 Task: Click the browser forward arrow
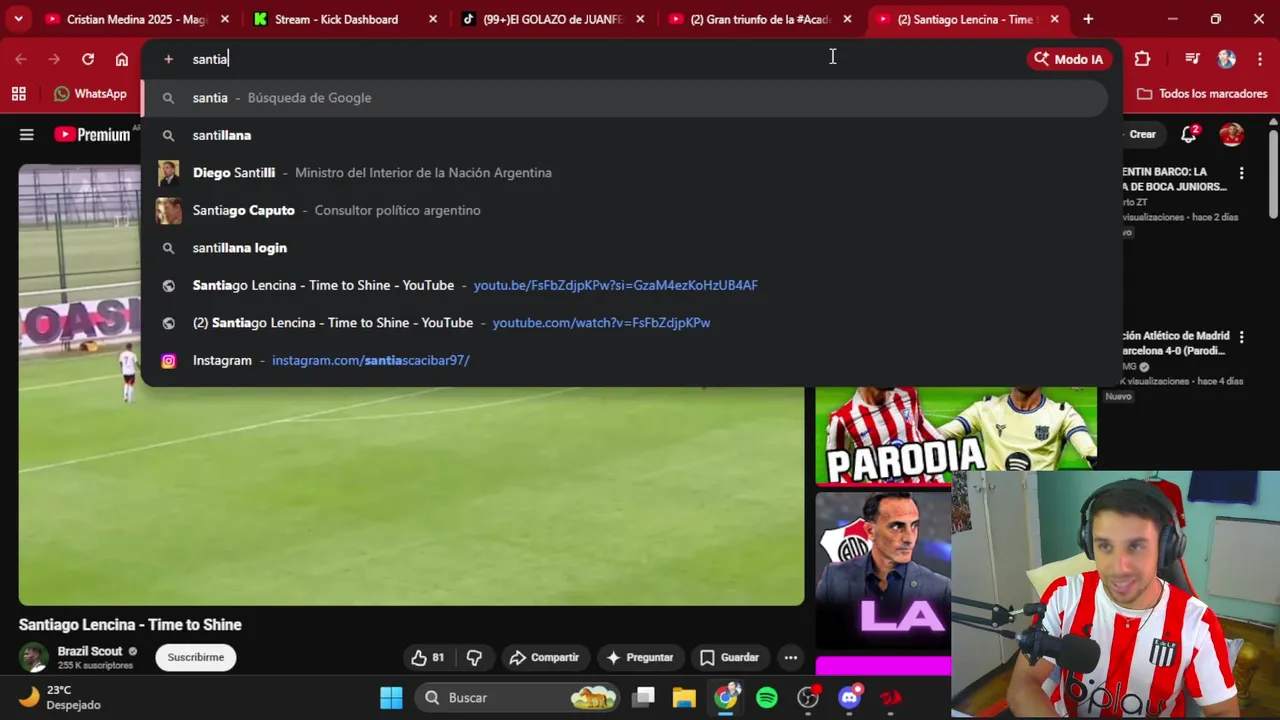click(54, 59)
